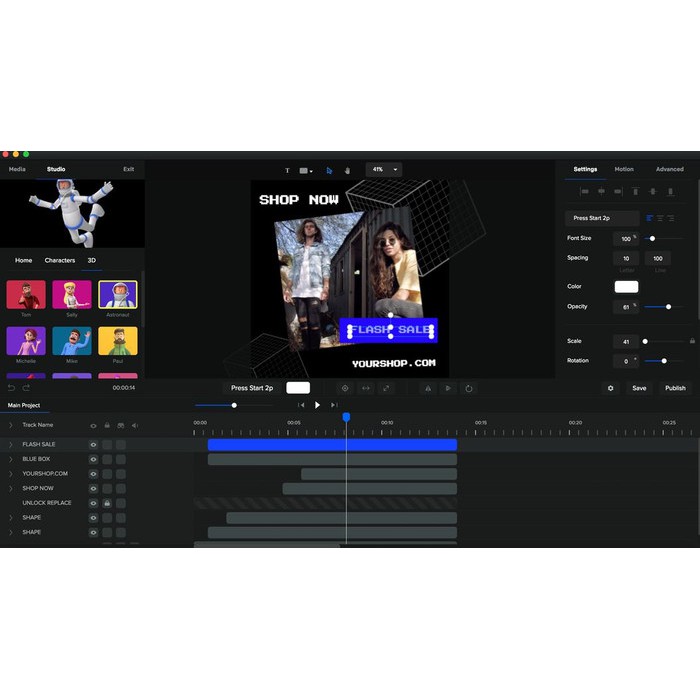Click the Exit button
The height and width of the screenshot is (700, 700).
(x=129, y=169)
